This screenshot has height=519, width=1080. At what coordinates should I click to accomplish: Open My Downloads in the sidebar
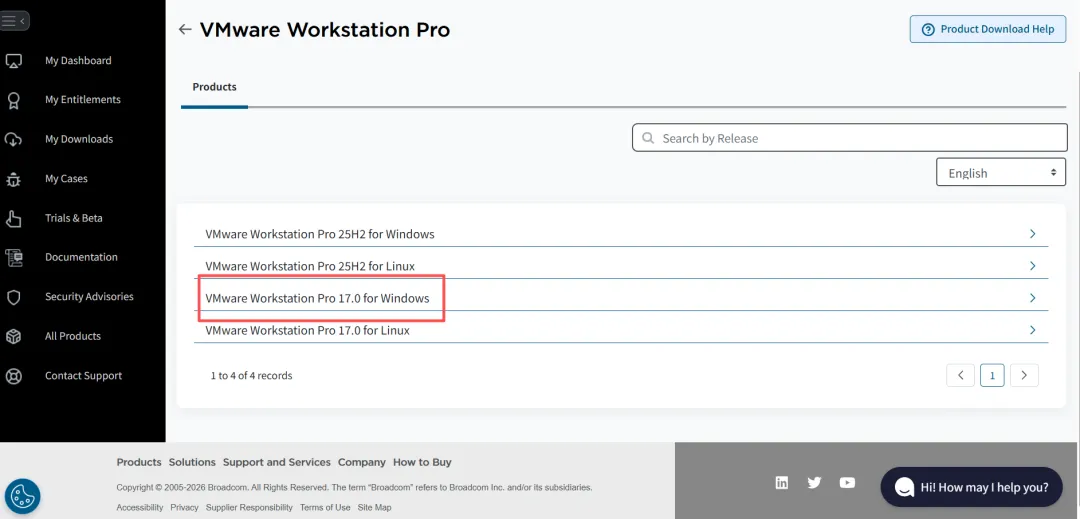79,139
